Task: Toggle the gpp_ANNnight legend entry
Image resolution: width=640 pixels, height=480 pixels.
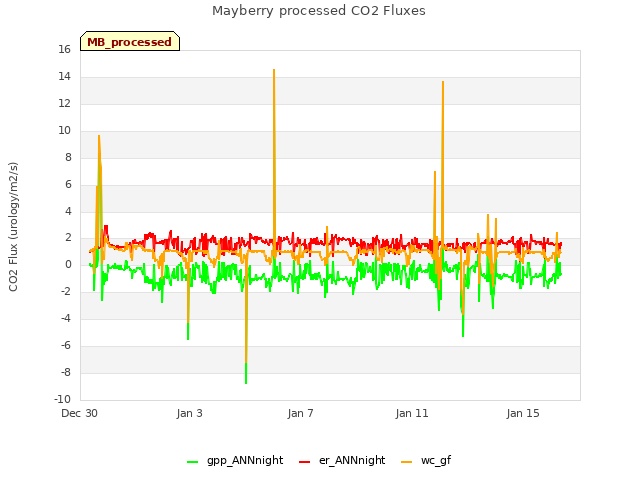Action: pos(235,460)
